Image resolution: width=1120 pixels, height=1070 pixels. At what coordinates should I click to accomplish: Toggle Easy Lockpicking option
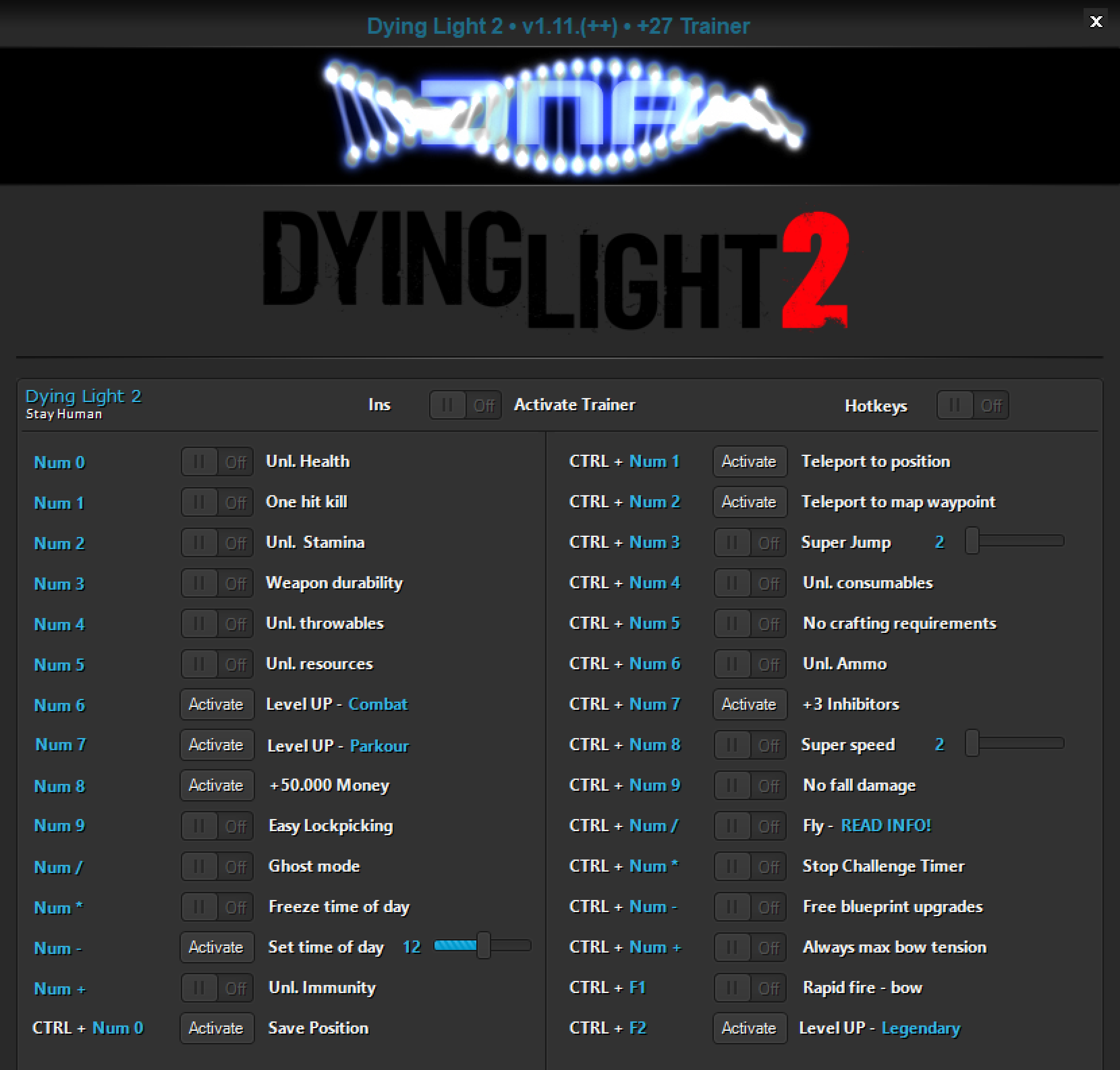(x=217, y=826)
